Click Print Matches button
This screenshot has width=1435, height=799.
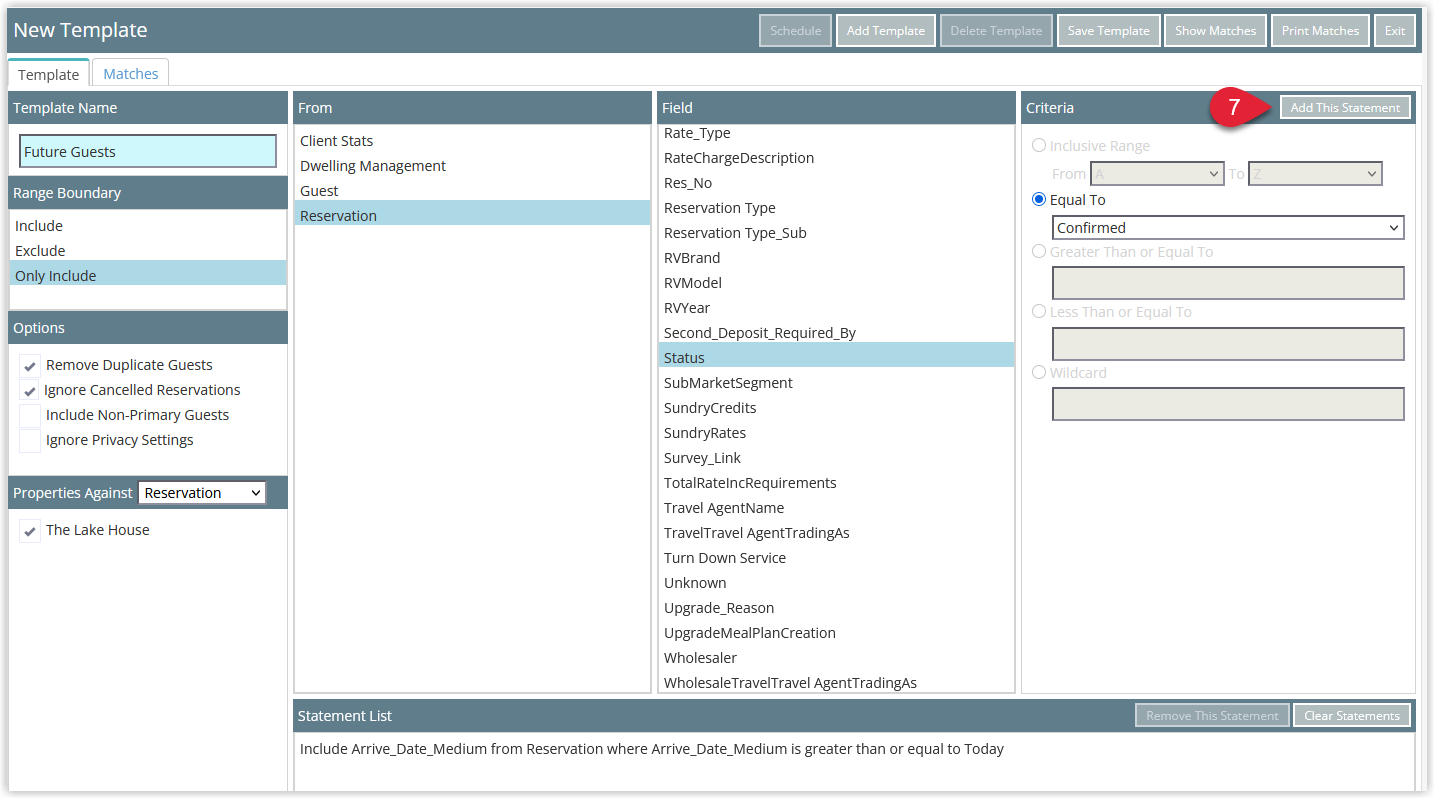point(1320,31)
